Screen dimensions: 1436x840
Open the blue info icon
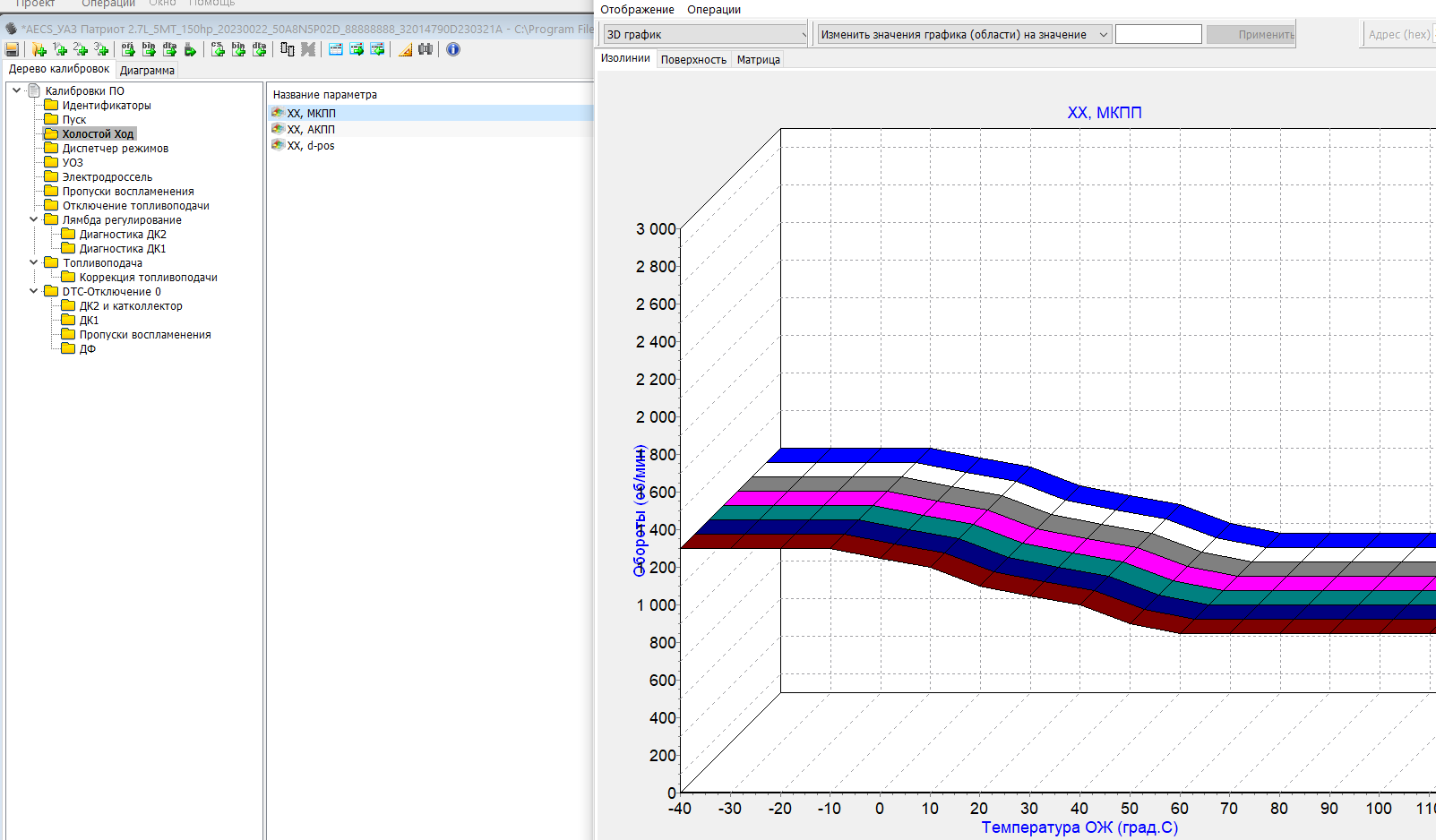[x=453, y=49]
